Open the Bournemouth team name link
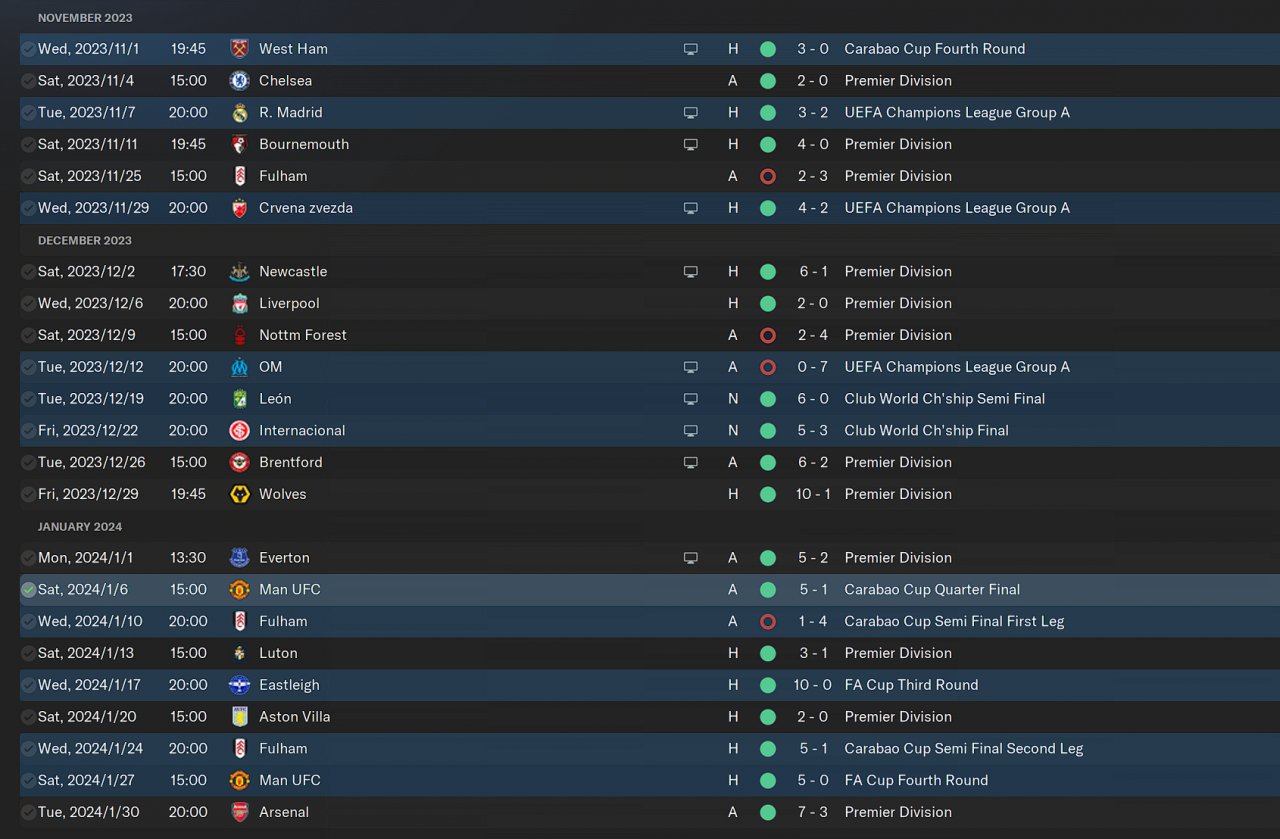Screen dimensions: 1280x839 point(304,144)
